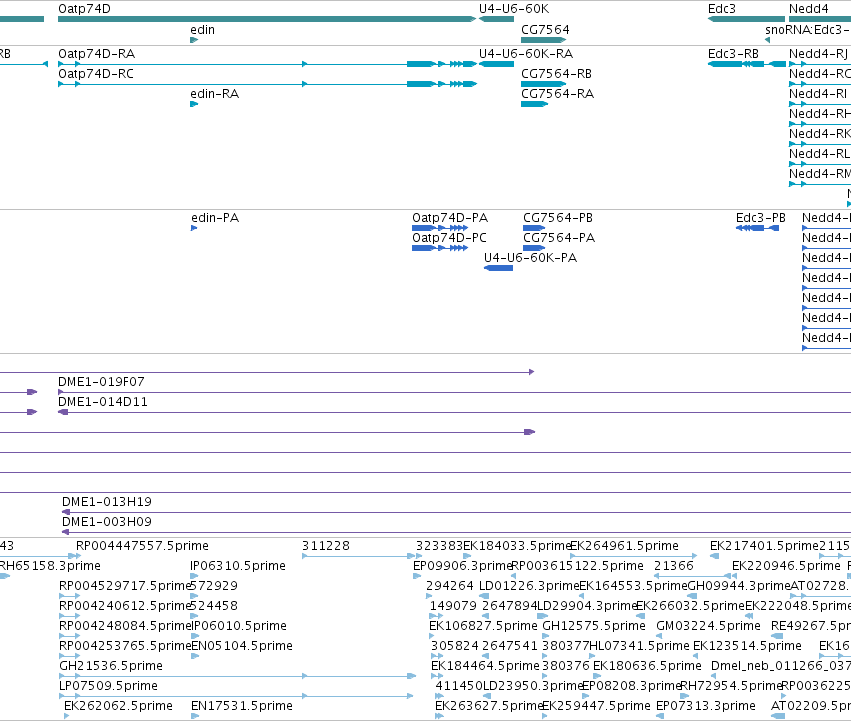Select EST EK262062.5prime

click(118, 706)
